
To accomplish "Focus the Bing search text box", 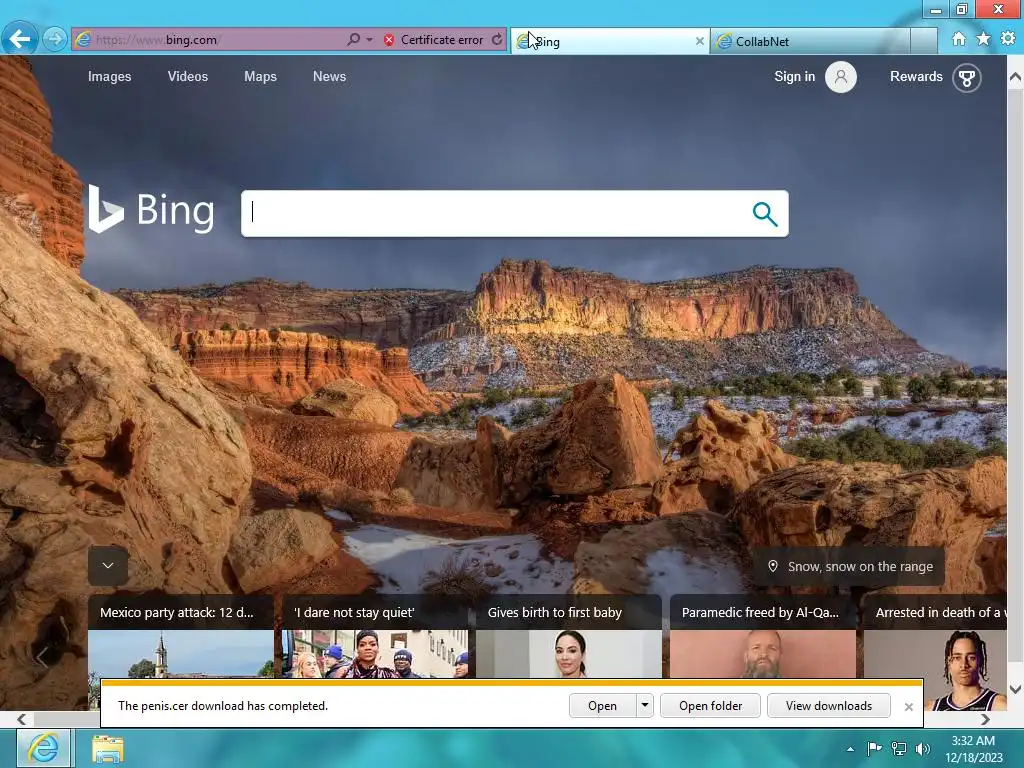I will point(496,214).
